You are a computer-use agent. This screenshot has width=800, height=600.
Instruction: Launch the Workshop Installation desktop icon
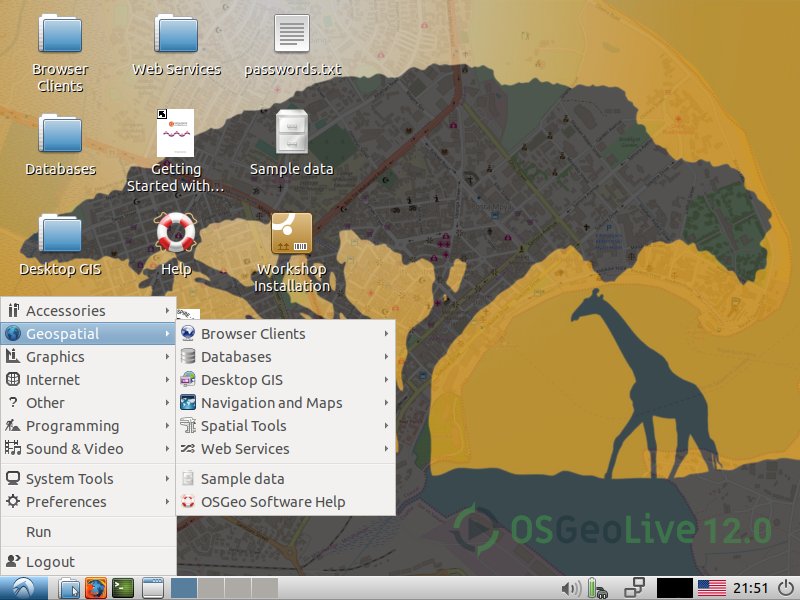coord(292,233)
